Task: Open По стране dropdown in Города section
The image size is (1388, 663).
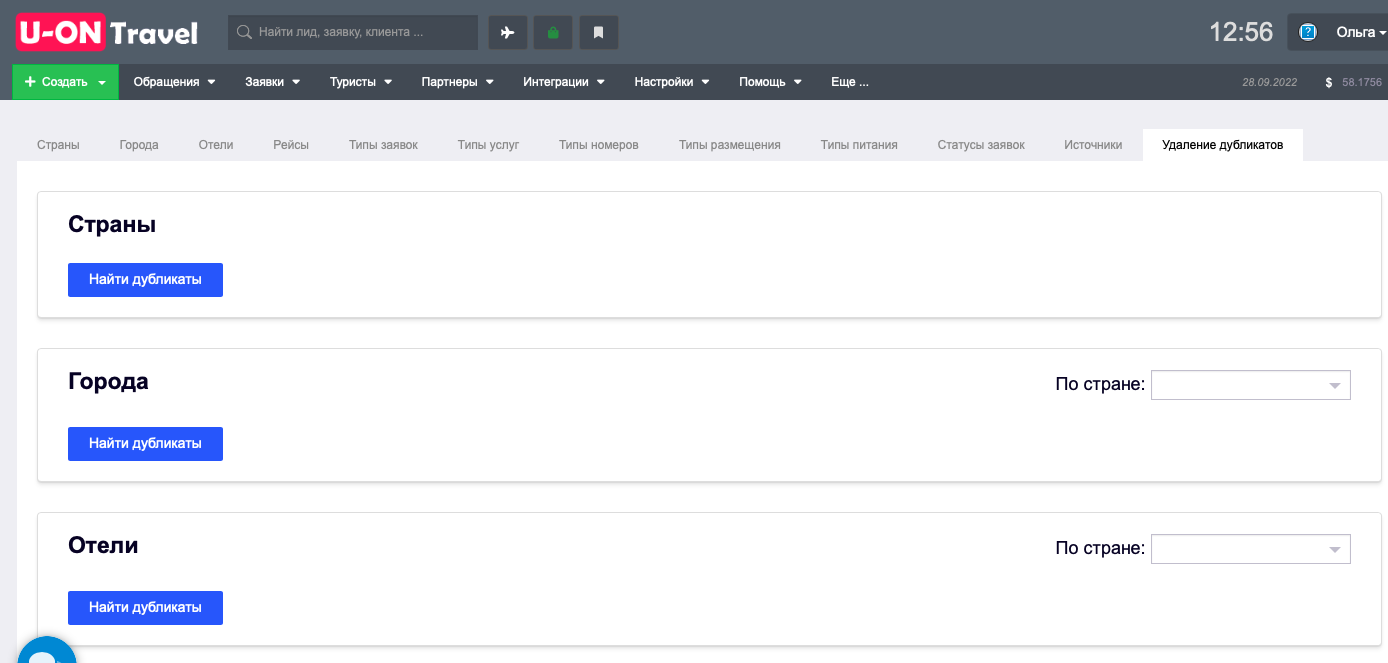Action: point(1251,385)
